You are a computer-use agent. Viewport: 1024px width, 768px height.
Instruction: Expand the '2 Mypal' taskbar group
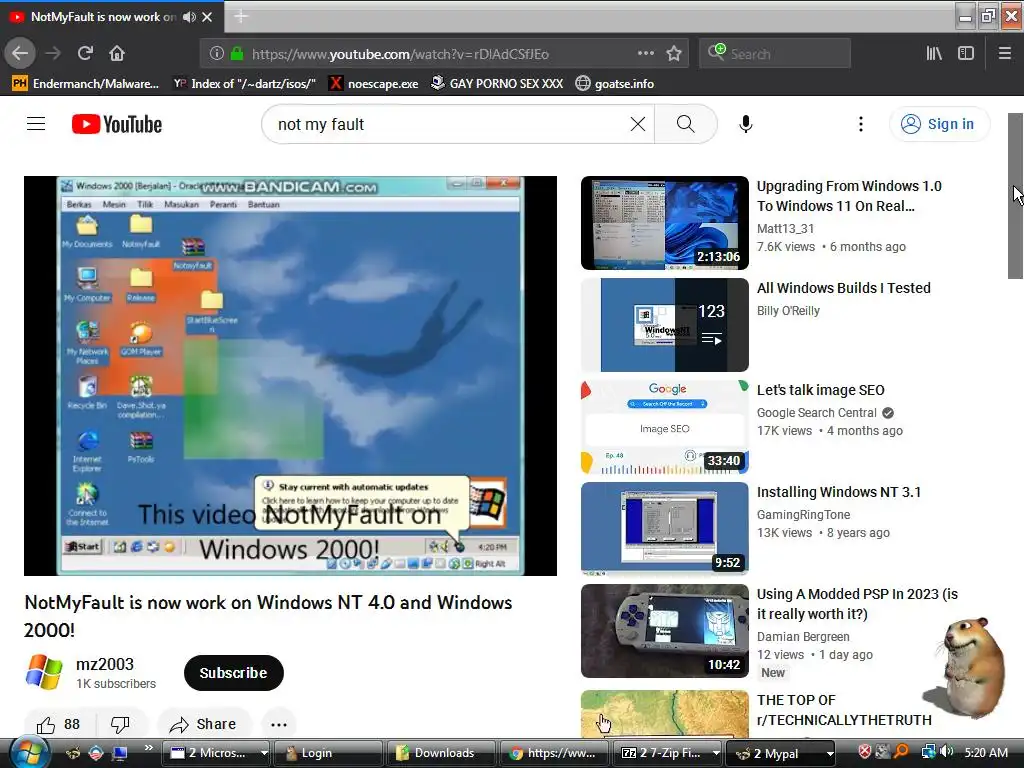coord(780,753)
